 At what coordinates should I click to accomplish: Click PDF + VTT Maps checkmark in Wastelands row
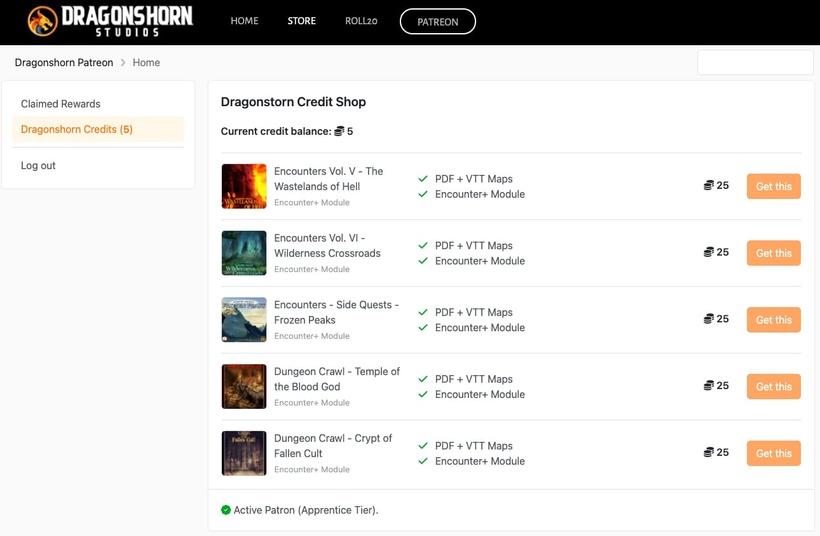pyautogui.click(x=423, y=179)
